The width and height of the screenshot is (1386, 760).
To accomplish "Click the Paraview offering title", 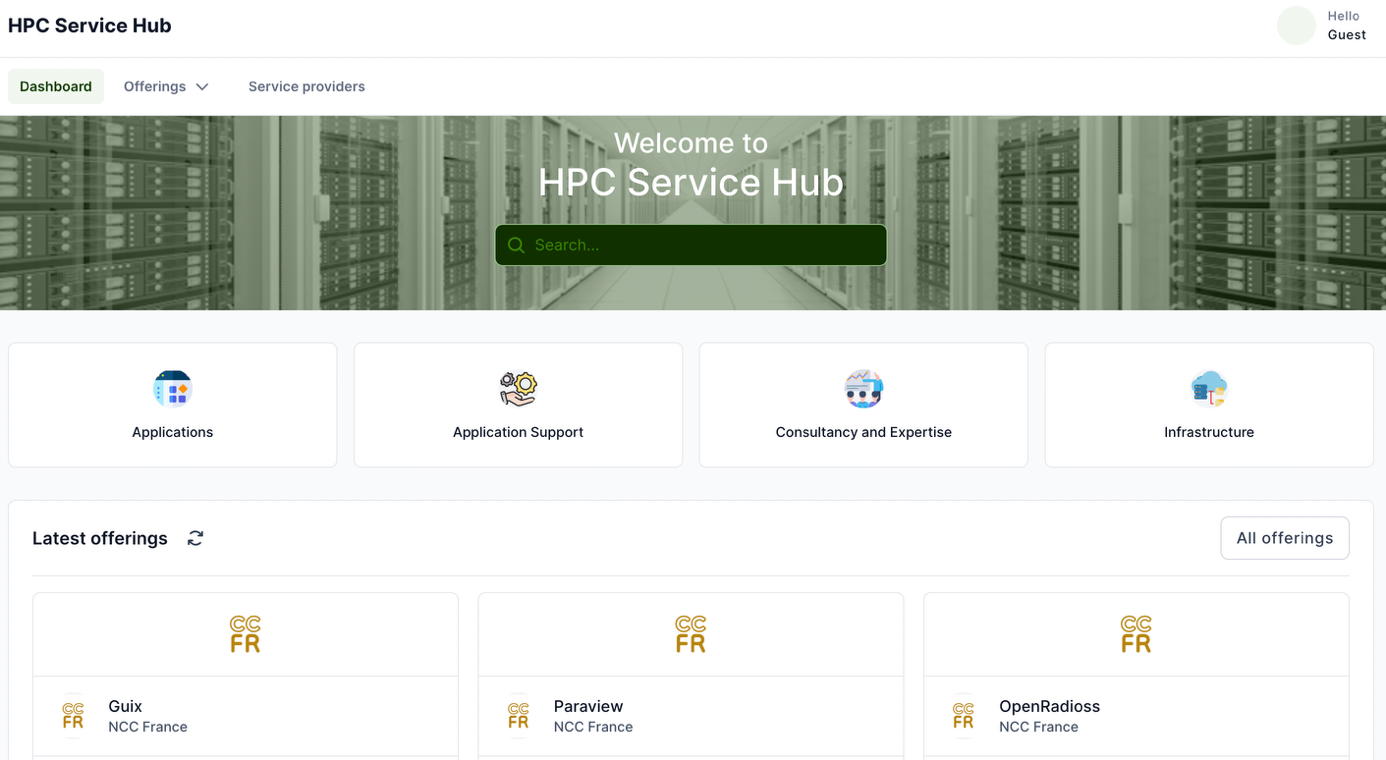I will pyautogui.click(x=588, y=706).
